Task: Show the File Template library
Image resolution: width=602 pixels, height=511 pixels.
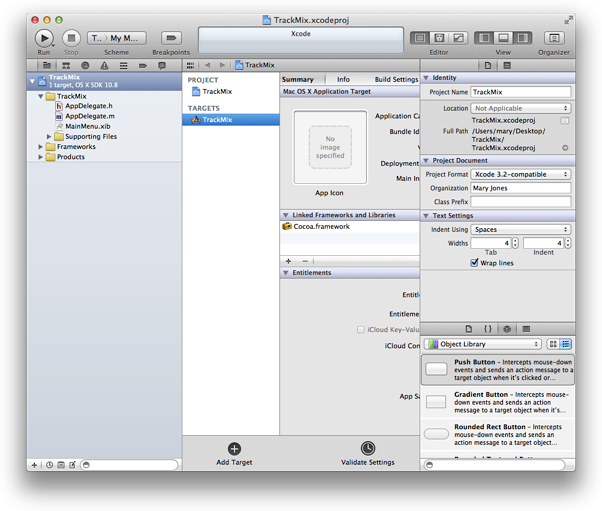Action: [x=469, y=329]
